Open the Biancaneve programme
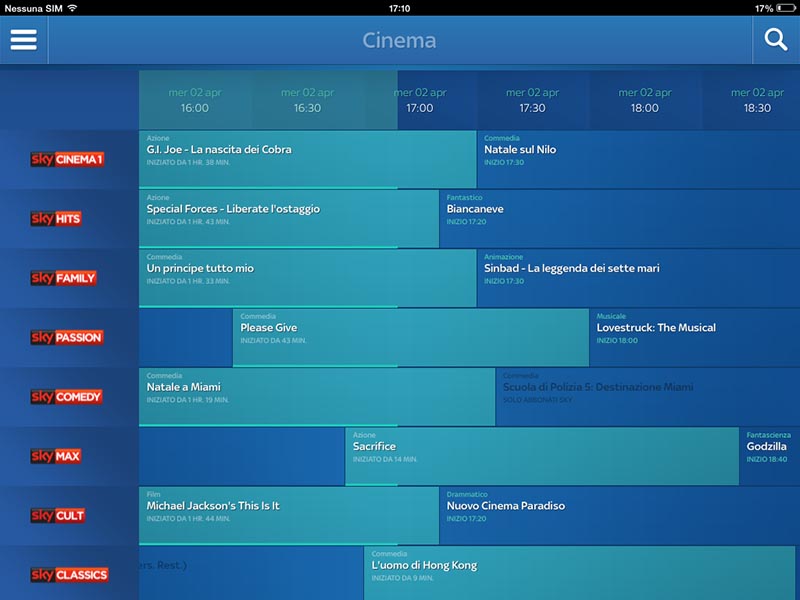The image size is (800, 600). pyautogui.click(x=620, y=218)
